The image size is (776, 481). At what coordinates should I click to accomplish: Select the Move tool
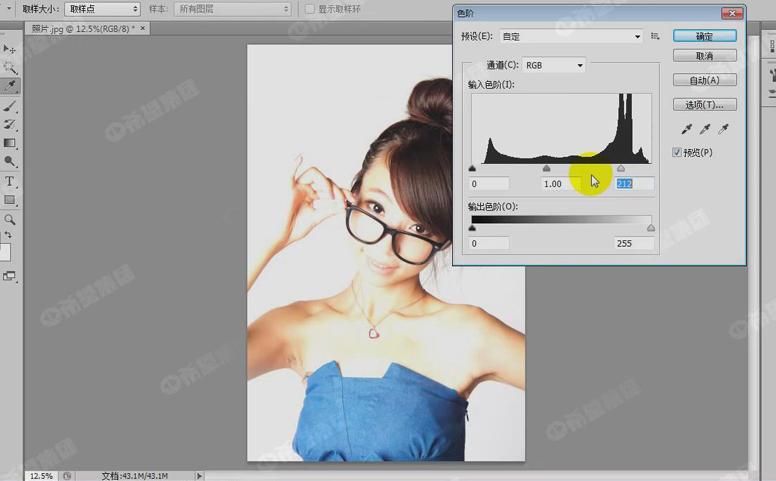click(10, 48)
